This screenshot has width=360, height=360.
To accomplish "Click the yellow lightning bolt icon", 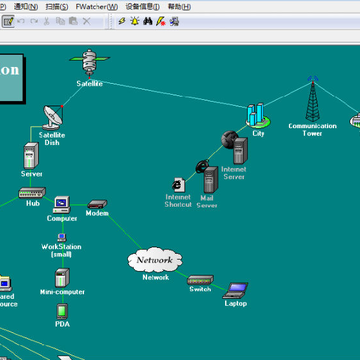I will (x=122, y=21).
